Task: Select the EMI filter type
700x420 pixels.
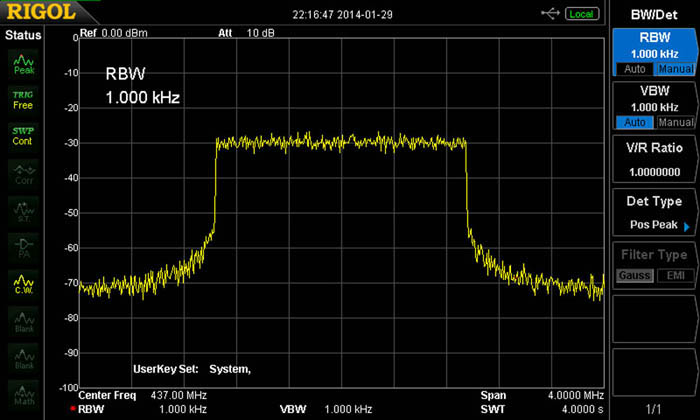Action: tap(675, 275)
